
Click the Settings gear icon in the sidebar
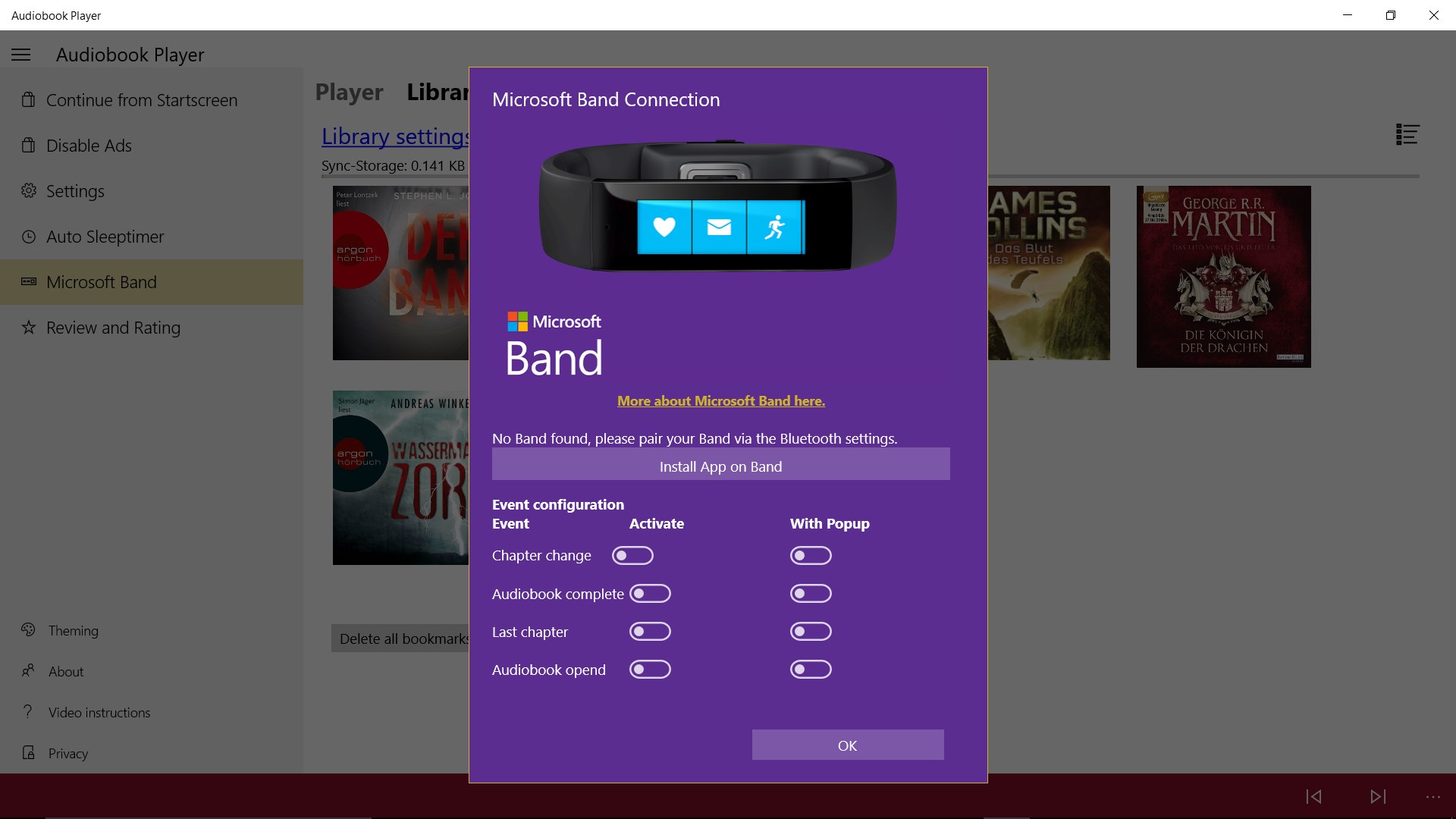(28, 191)
